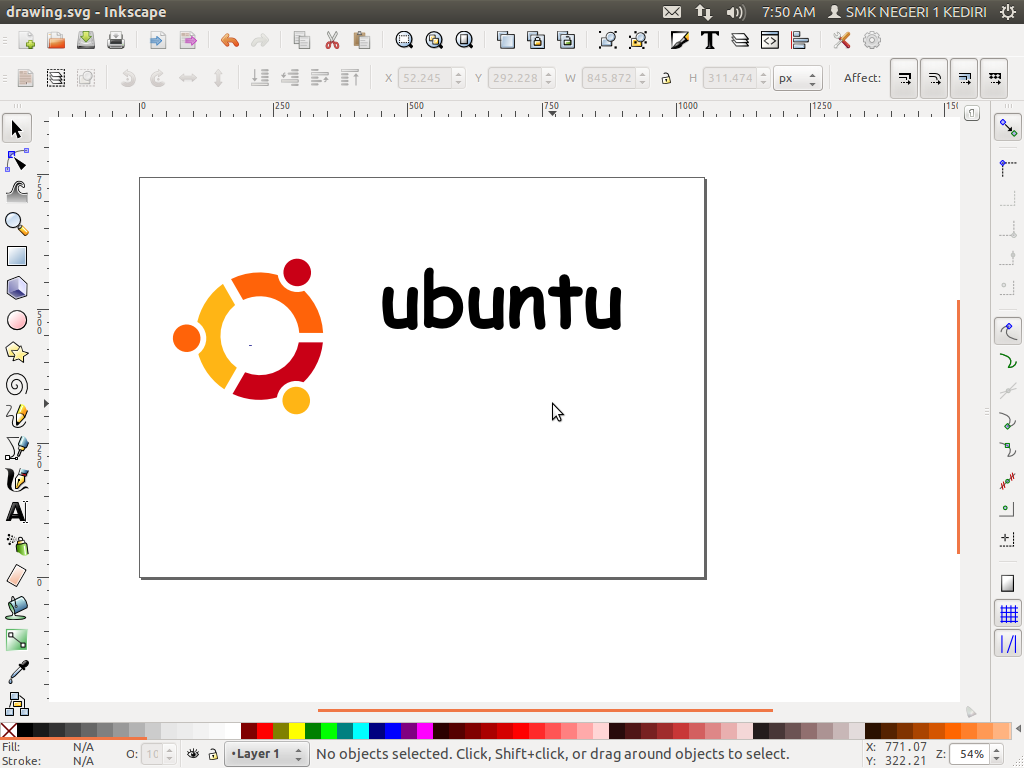The width and height of the screenshot is (1024, 768).
Task: Open the Layer 1 dropdown
Action: pyautogui.click(x=266, y=754)
